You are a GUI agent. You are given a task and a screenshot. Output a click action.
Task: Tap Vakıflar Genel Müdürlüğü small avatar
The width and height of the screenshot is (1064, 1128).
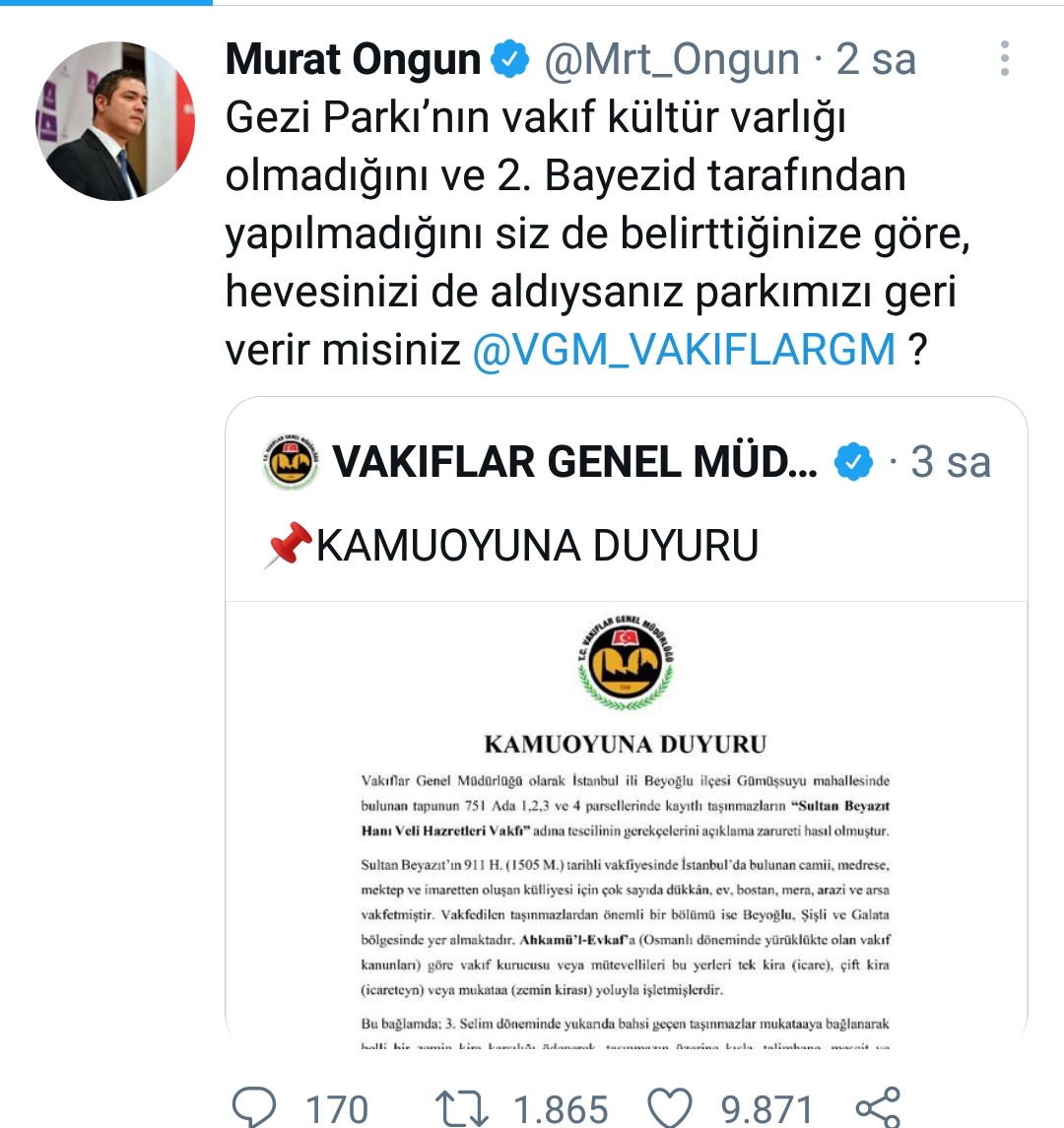(291, 462)
